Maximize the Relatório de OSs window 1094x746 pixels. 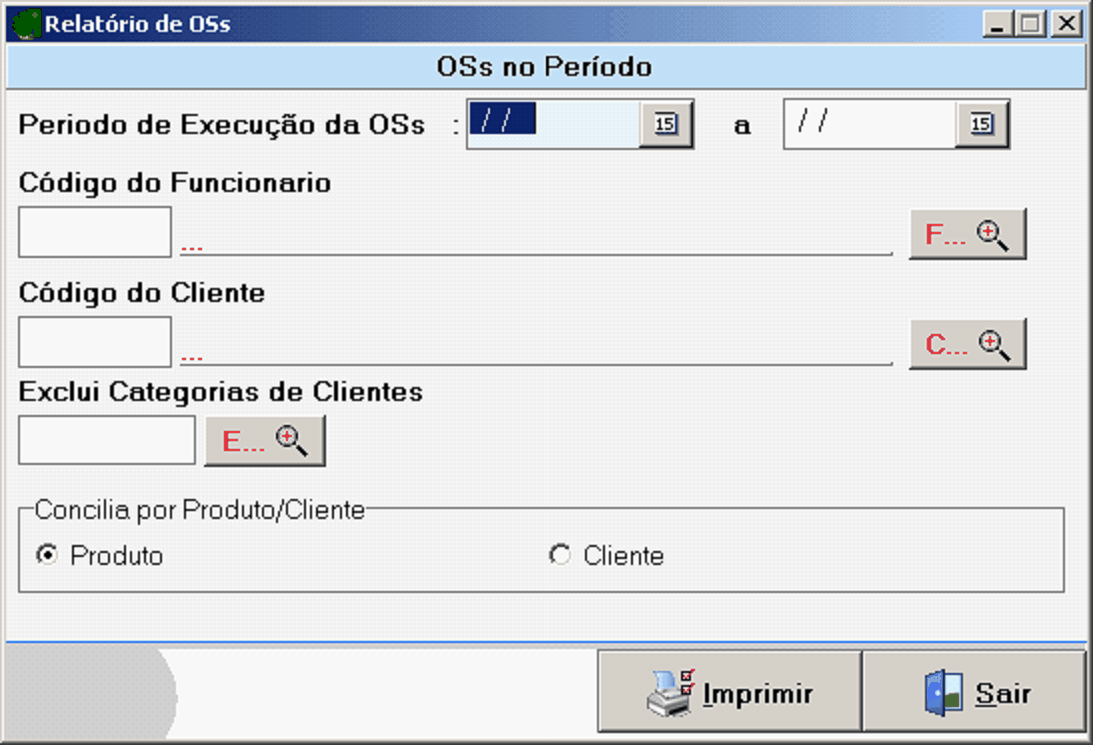[1031, 24]
